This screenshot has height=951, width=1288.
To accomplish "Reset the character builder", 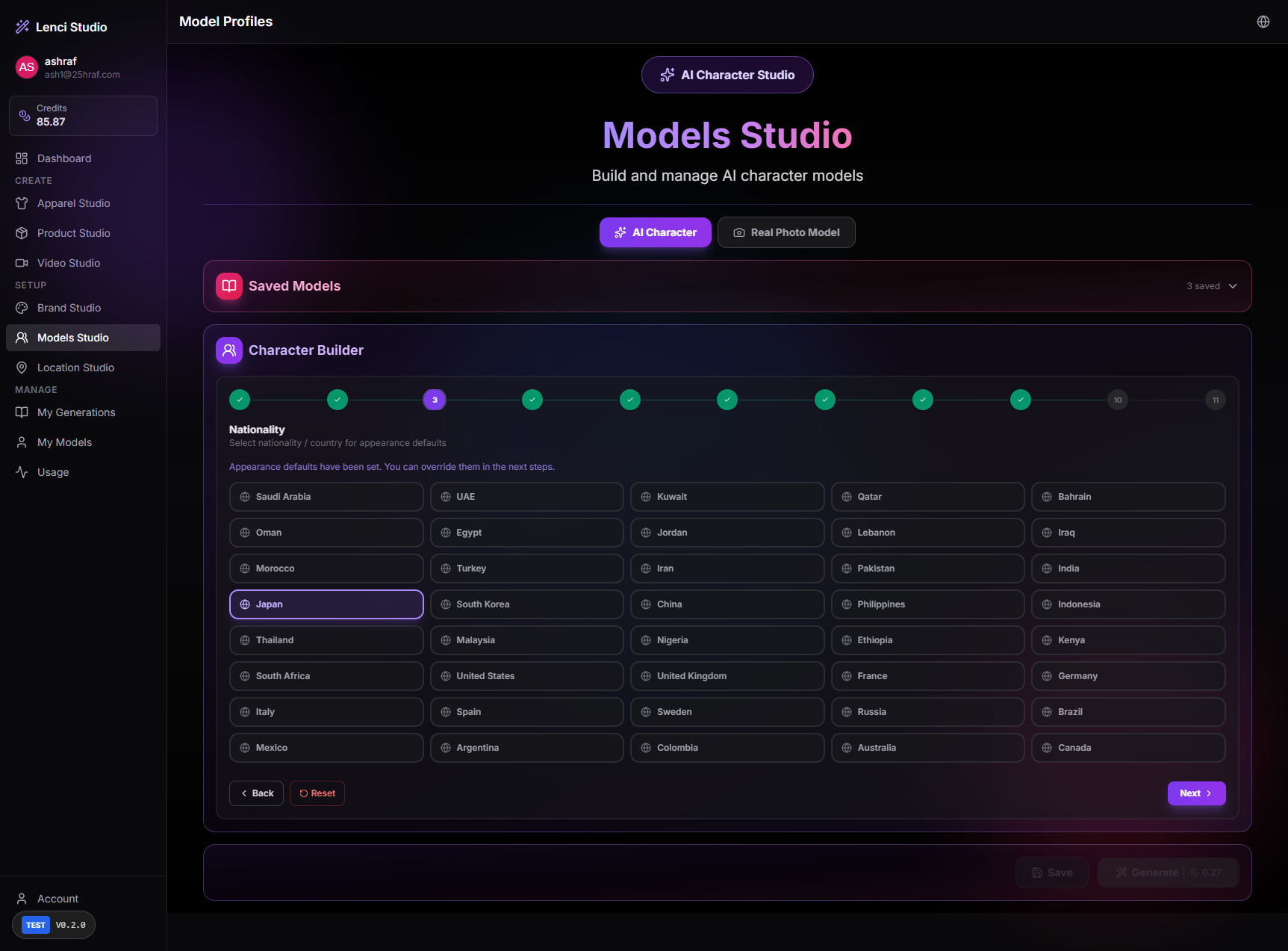I will click(x=317, y=793).
